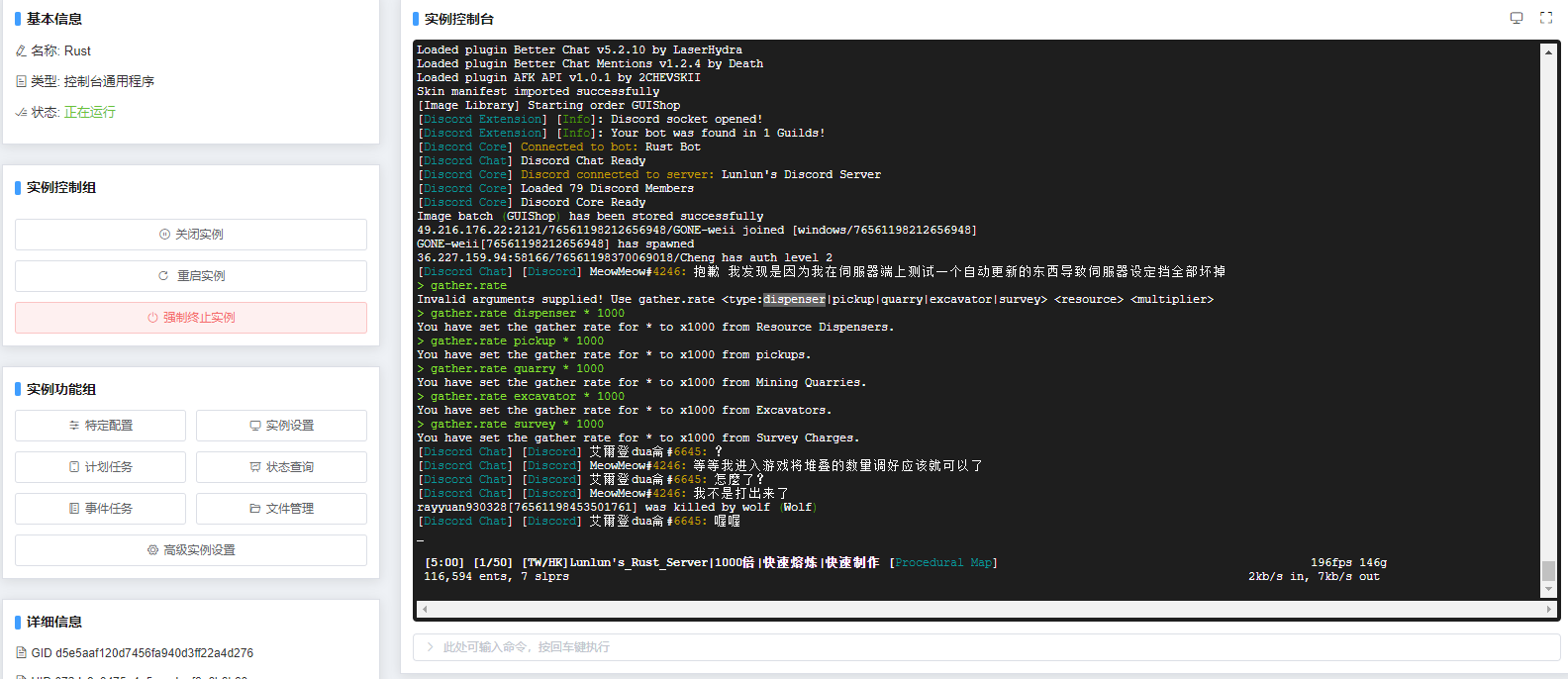Click 'Skin manifest imported successfully' line
The image size is (1568, 679).
538,91
